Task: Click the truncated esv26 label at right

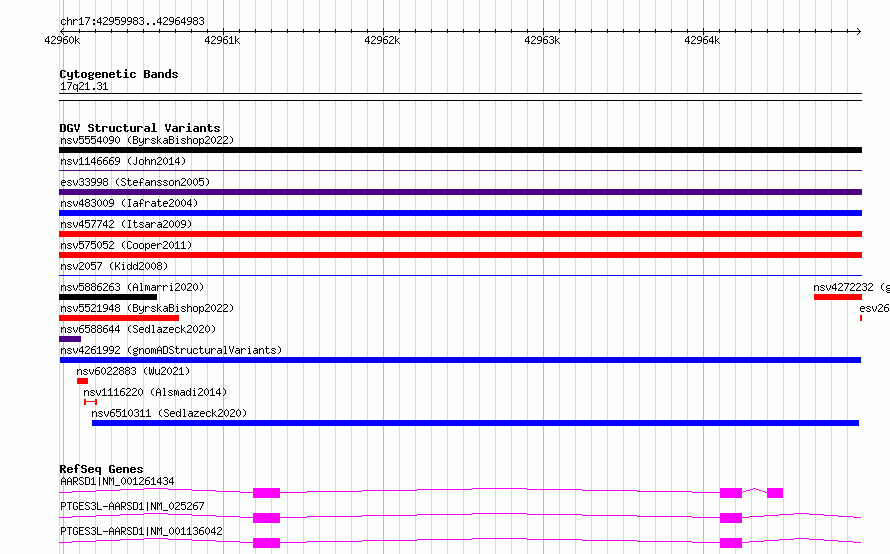Action: tap(874, 308)
